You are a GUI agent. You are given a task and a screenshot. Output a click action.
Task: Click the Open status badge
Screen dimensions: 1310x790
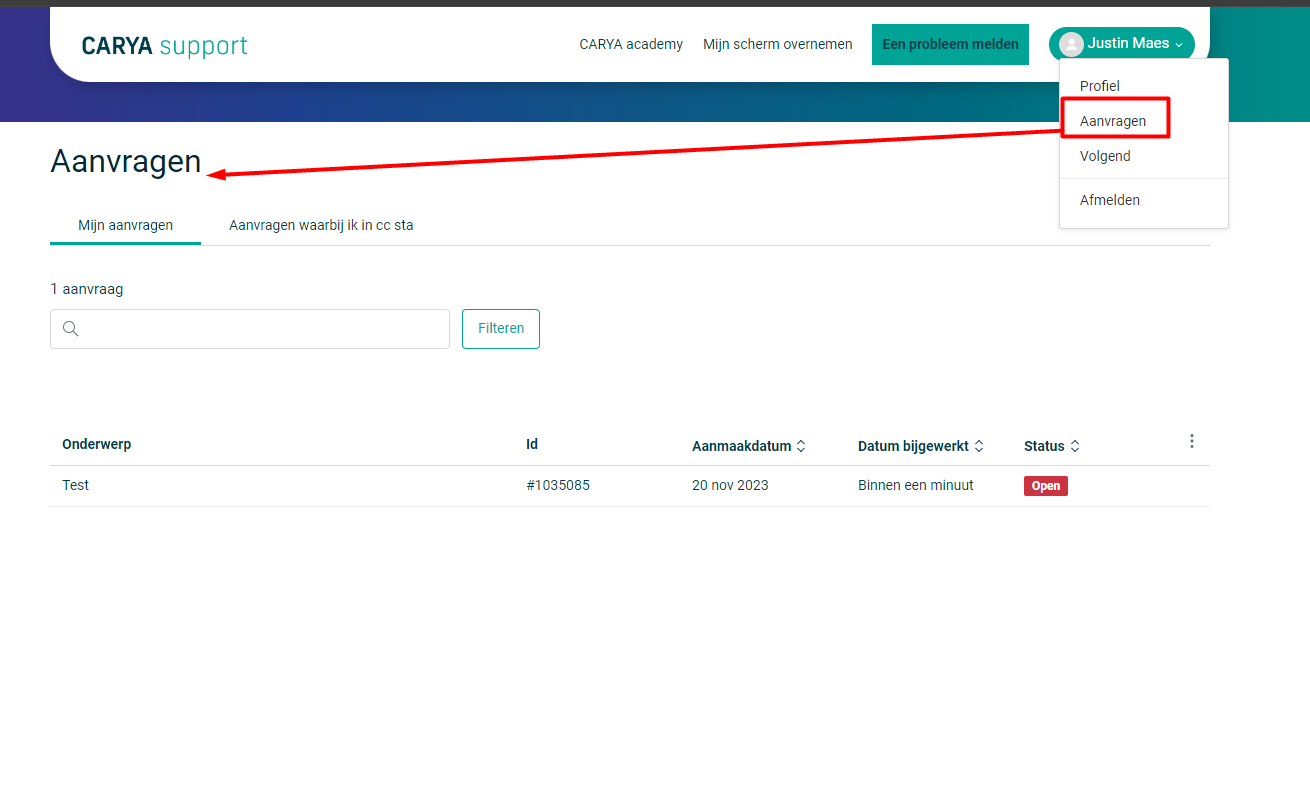pyautogui.click(x=1046, y=486)
